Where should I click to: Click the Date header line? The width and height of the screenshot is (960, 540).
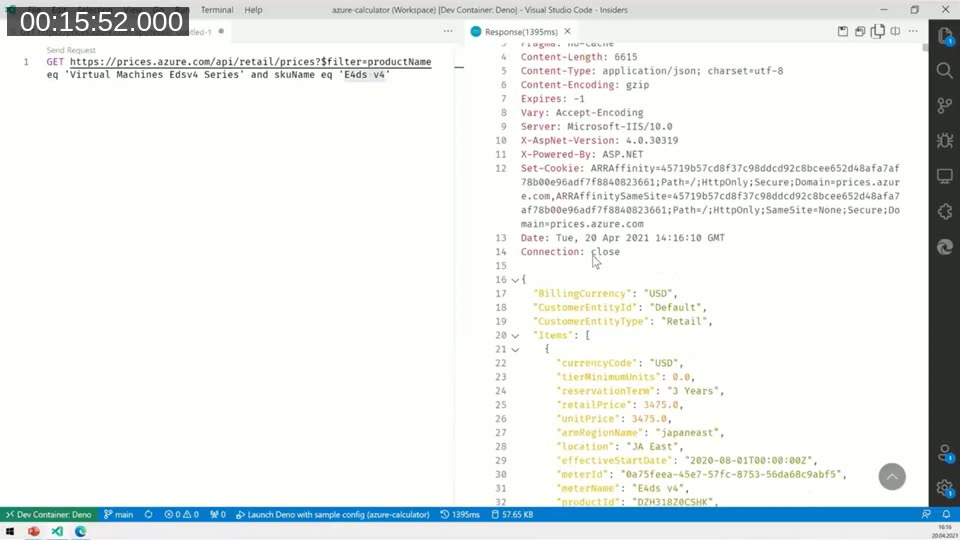click(623, 238)
